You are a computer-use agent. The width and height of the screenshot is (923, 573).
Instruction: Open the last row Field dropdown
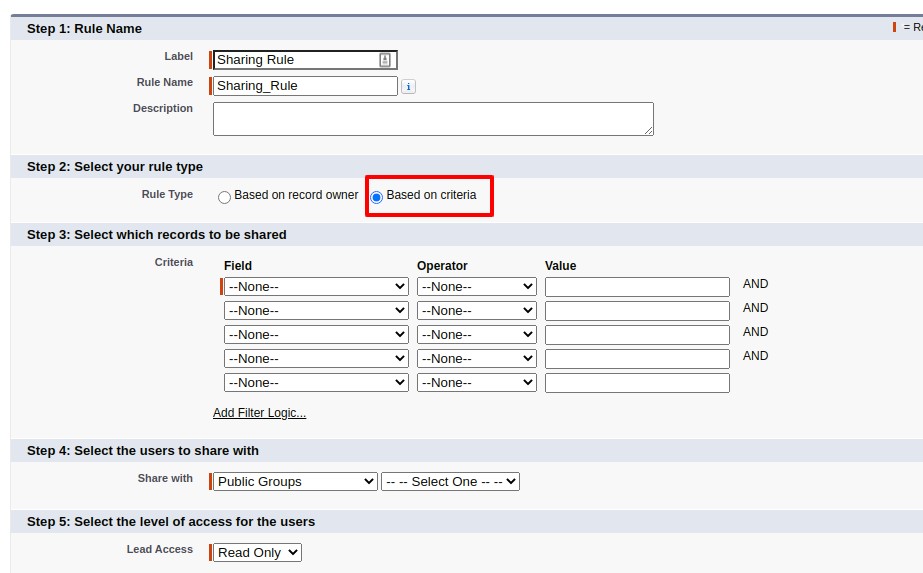point(316,383)
